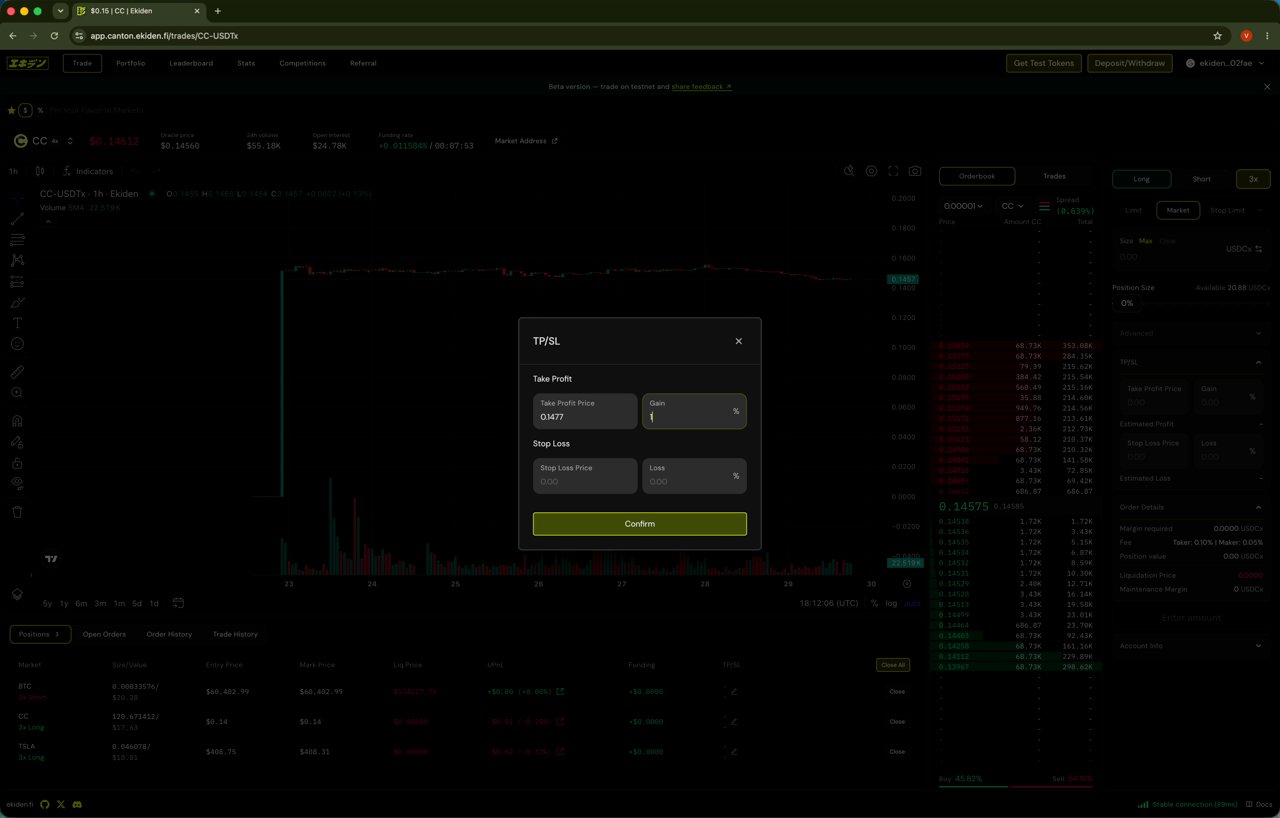Viewport: 1280px width, 818px height.
Task: Open the GitHub icon in footer
Action: (x=45, y=804)
